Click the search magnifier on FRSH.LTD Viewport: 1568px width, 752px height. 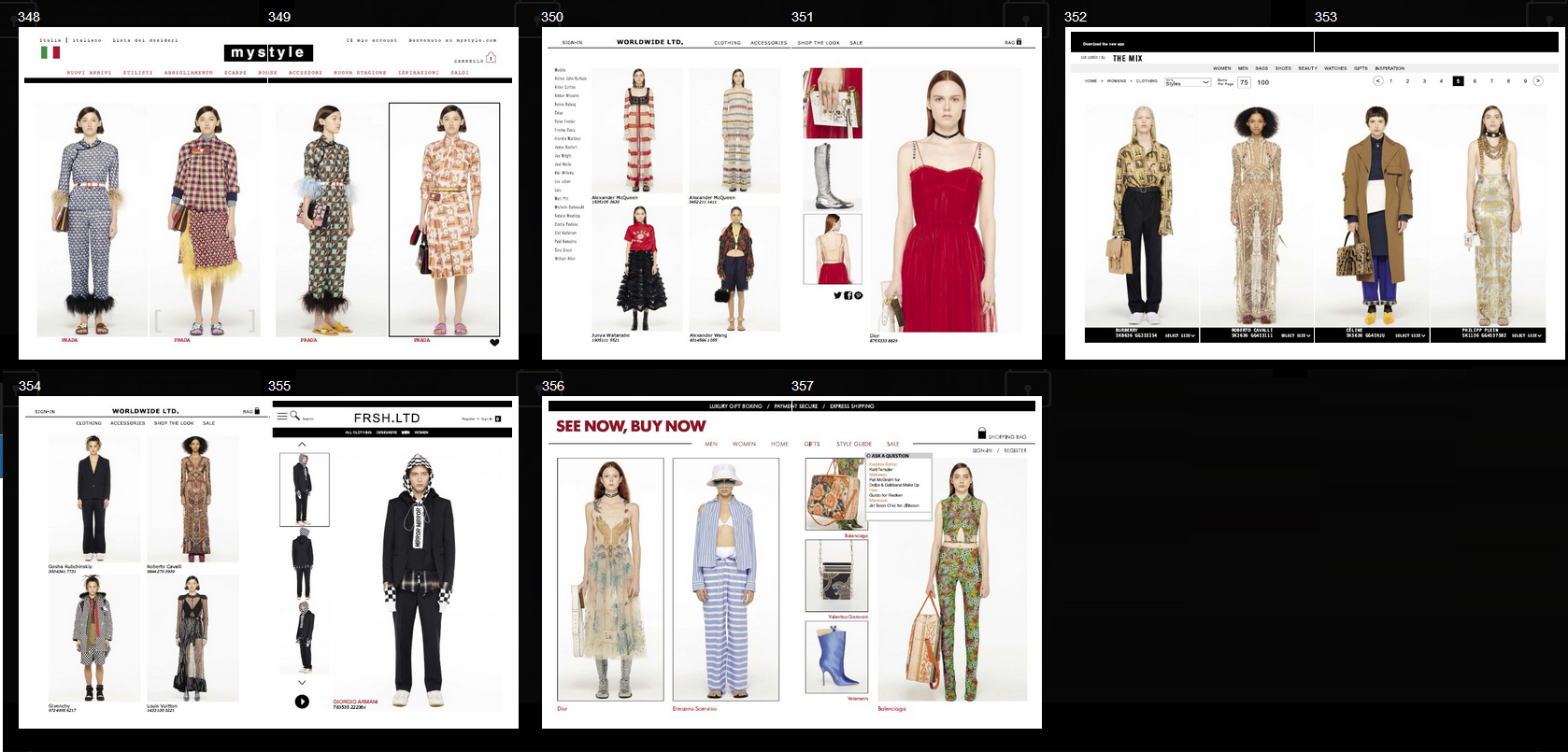click(294, 416)
